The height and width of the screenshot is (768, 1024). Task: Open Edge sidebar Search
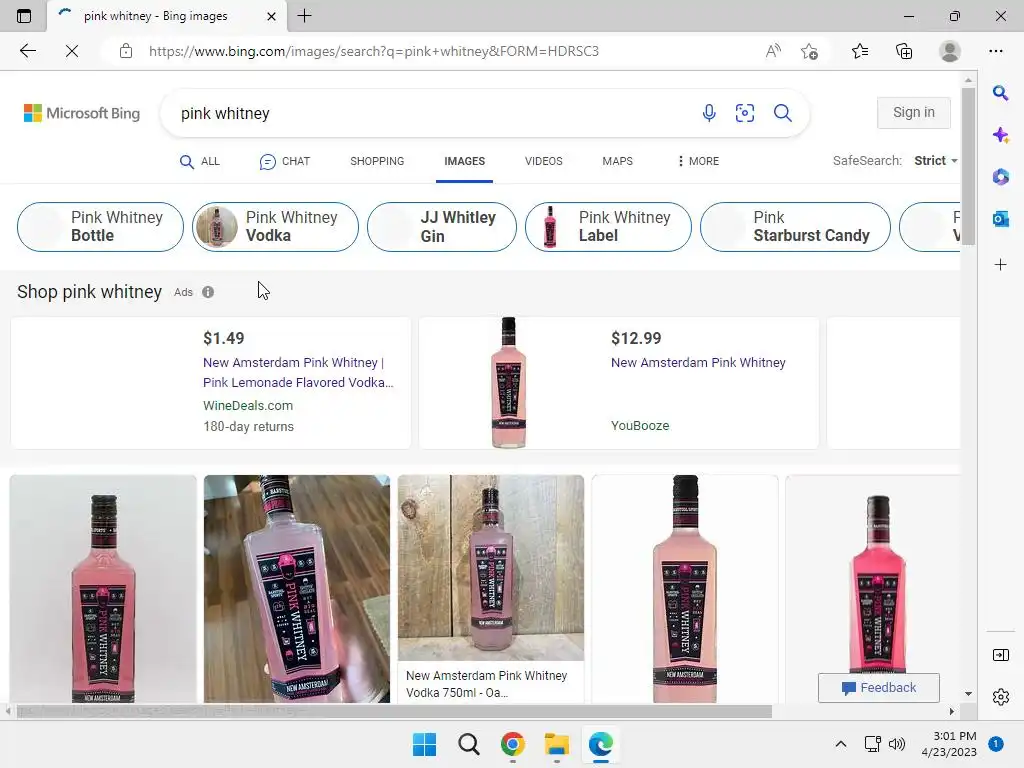[x=1000, y=93]
